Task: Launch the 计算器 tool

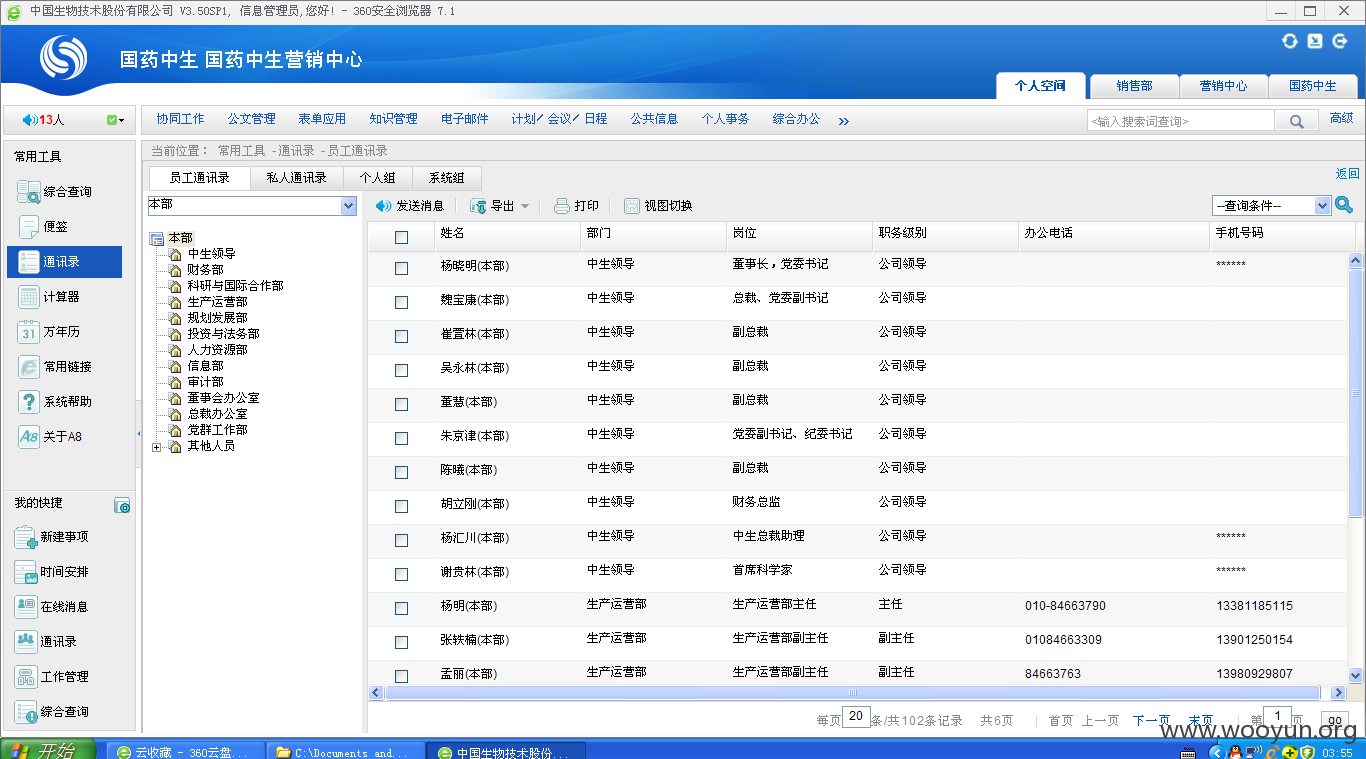Action: tap(49, 297)
